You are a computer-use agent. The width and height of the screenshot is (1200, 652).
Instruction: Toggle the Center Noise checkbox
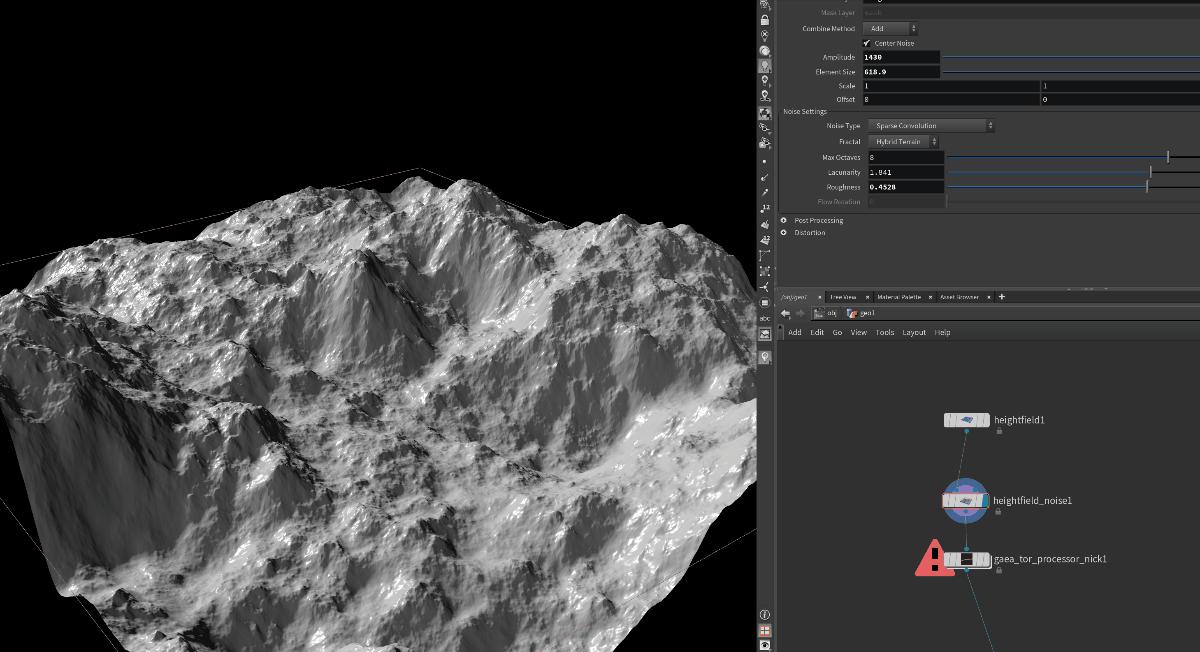click(x=867, y=43)
